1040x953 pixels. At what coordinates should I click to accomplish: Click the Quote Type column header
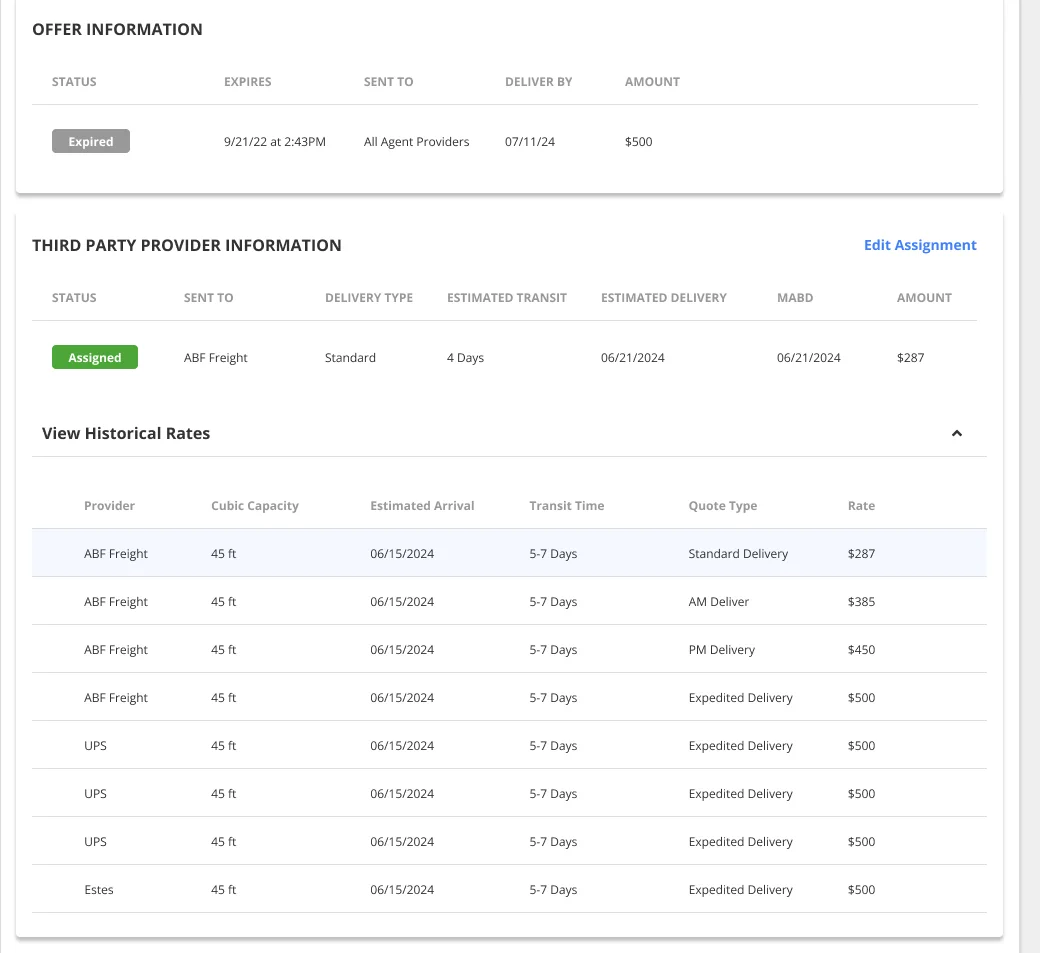coord(723,506)
